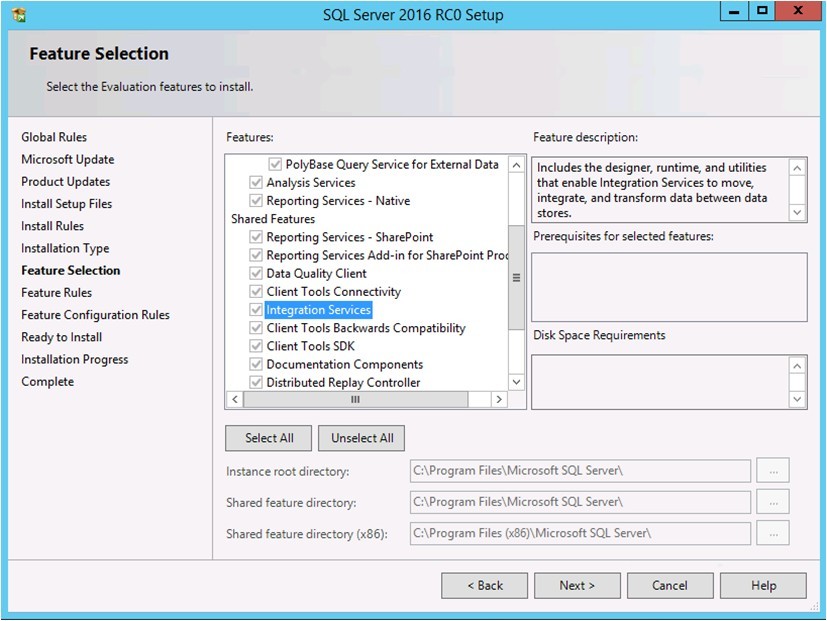Click the Shared feature directory field
The image size is (827, 621).
point(580,502)
